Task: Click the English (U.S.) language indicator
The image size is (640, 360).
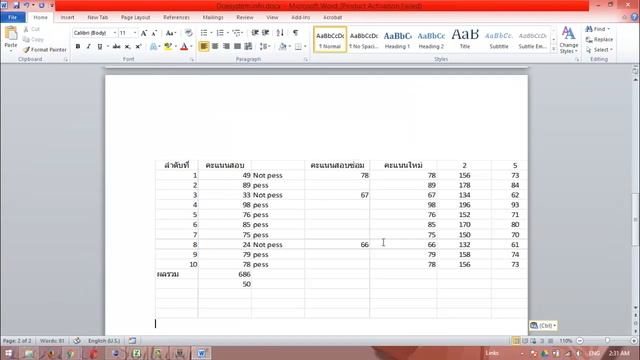Action: (x=104, y=340)
